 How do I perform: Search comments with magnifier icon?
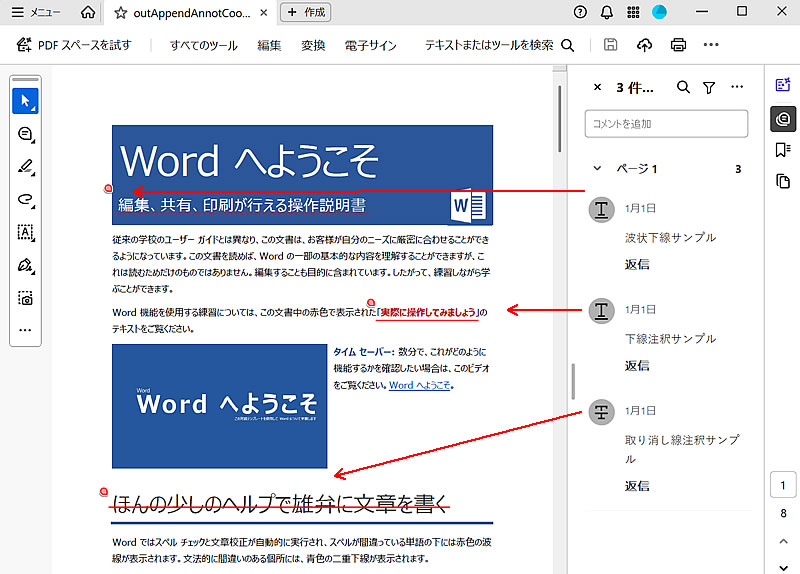(683, 87)
